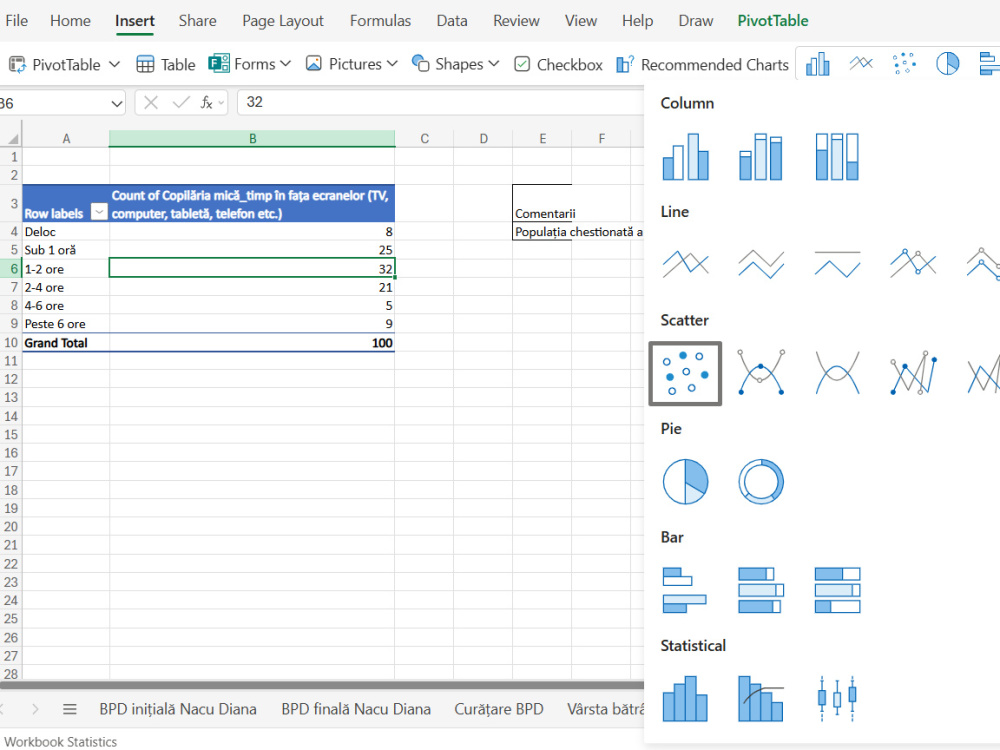Select scatter with straight lines and markers
The image size is (1000, 750).
click(913, 372)
